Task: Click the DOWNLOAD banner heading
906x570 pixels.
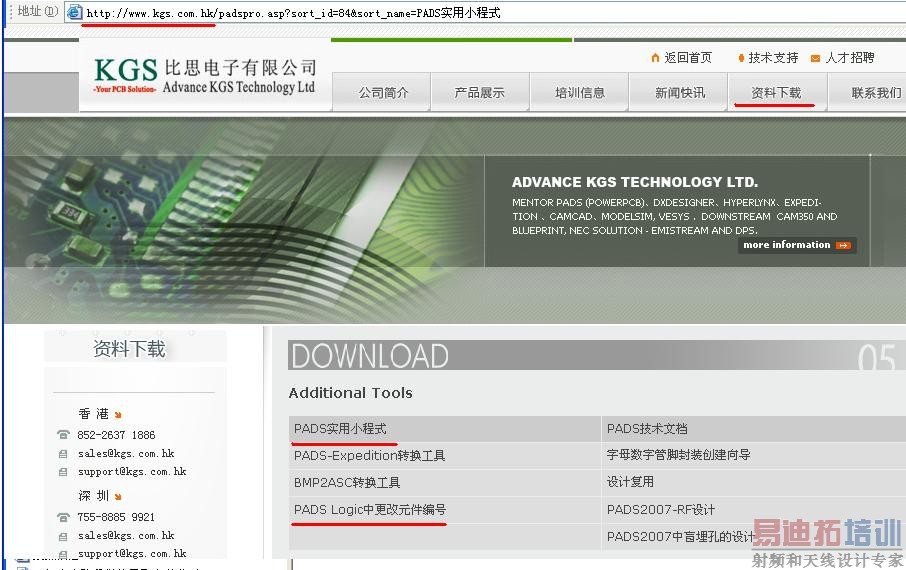Action: tap(370, 356)
